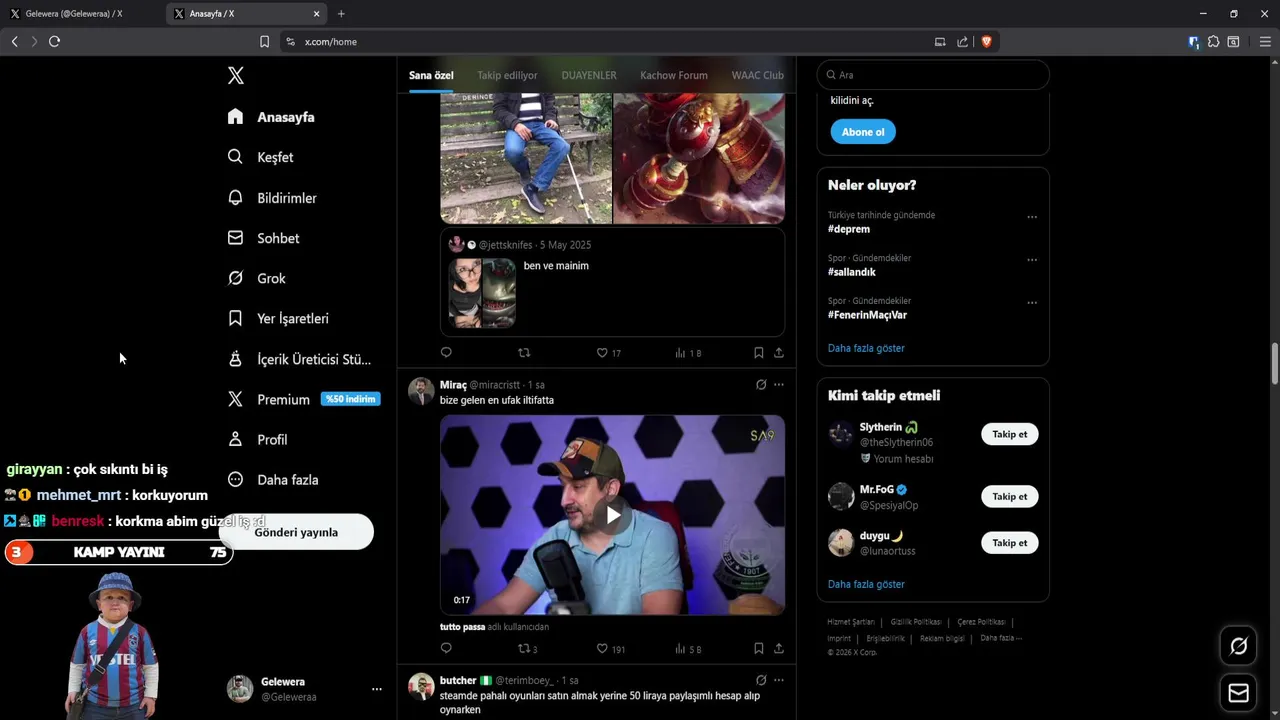Click Brave shields icon in address bar
Viewport: 1280px width, 720px height.
point(986,41)
